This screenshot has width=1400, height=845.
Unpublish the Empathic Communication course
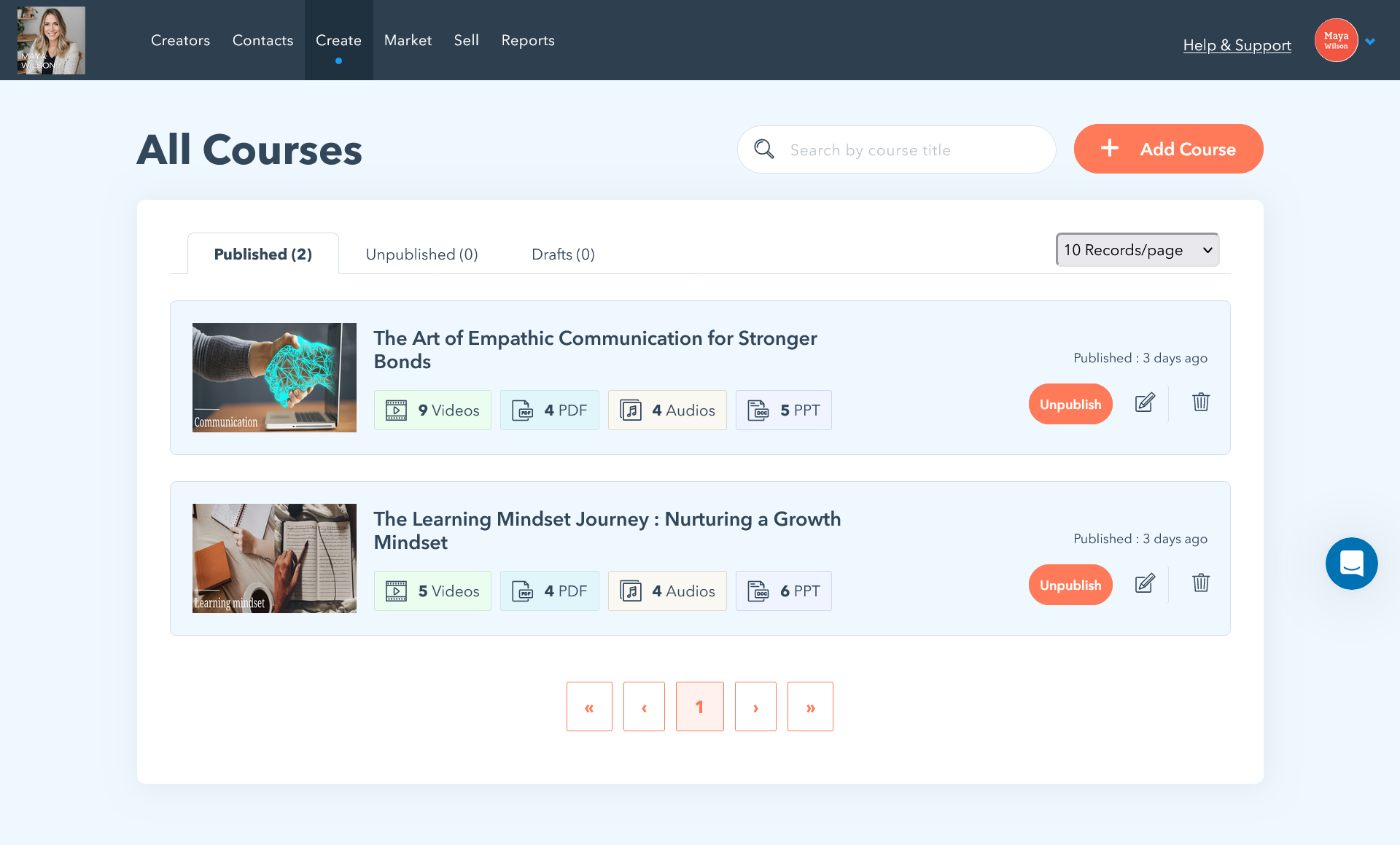[1070, 405]
